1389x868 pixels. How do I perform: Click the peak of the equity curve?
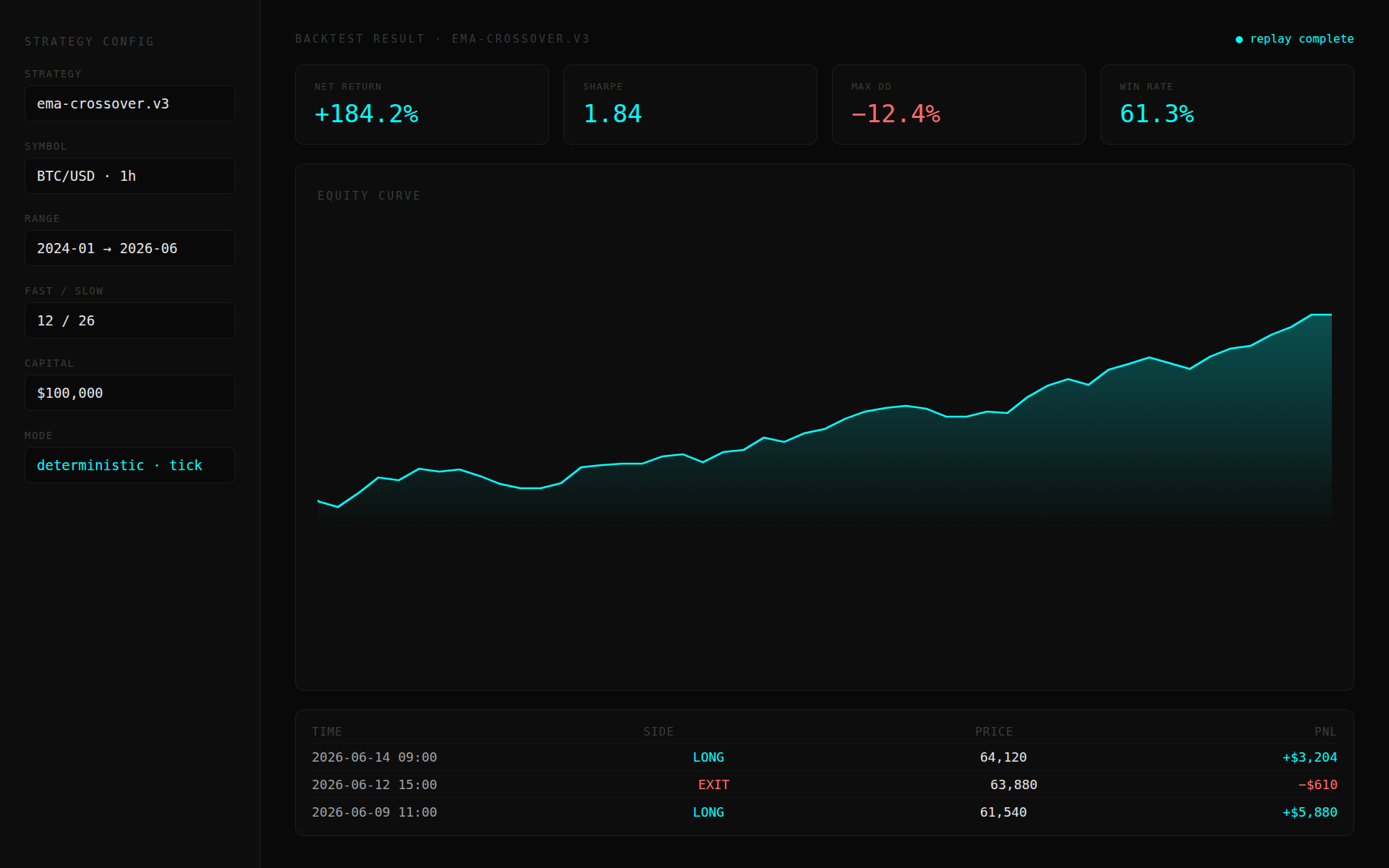point(1321,315)
